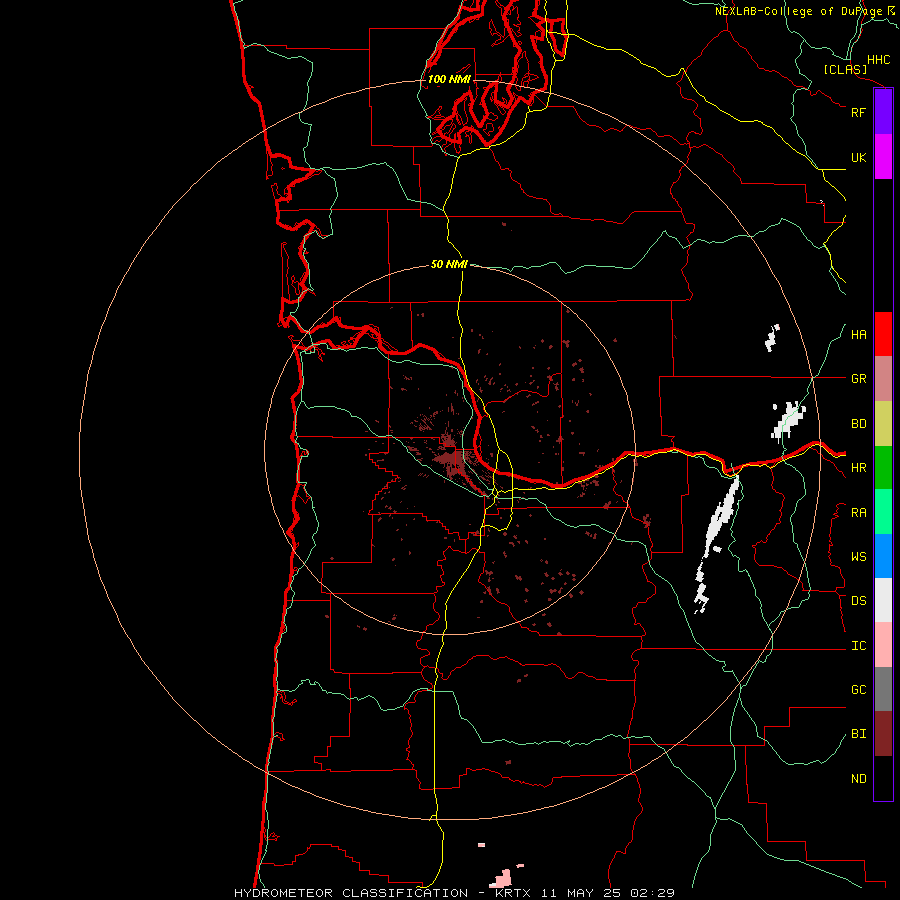The height and width of the screenshot is (900, 900).
Task: Click the RA legend label
Action: [858, 513]
